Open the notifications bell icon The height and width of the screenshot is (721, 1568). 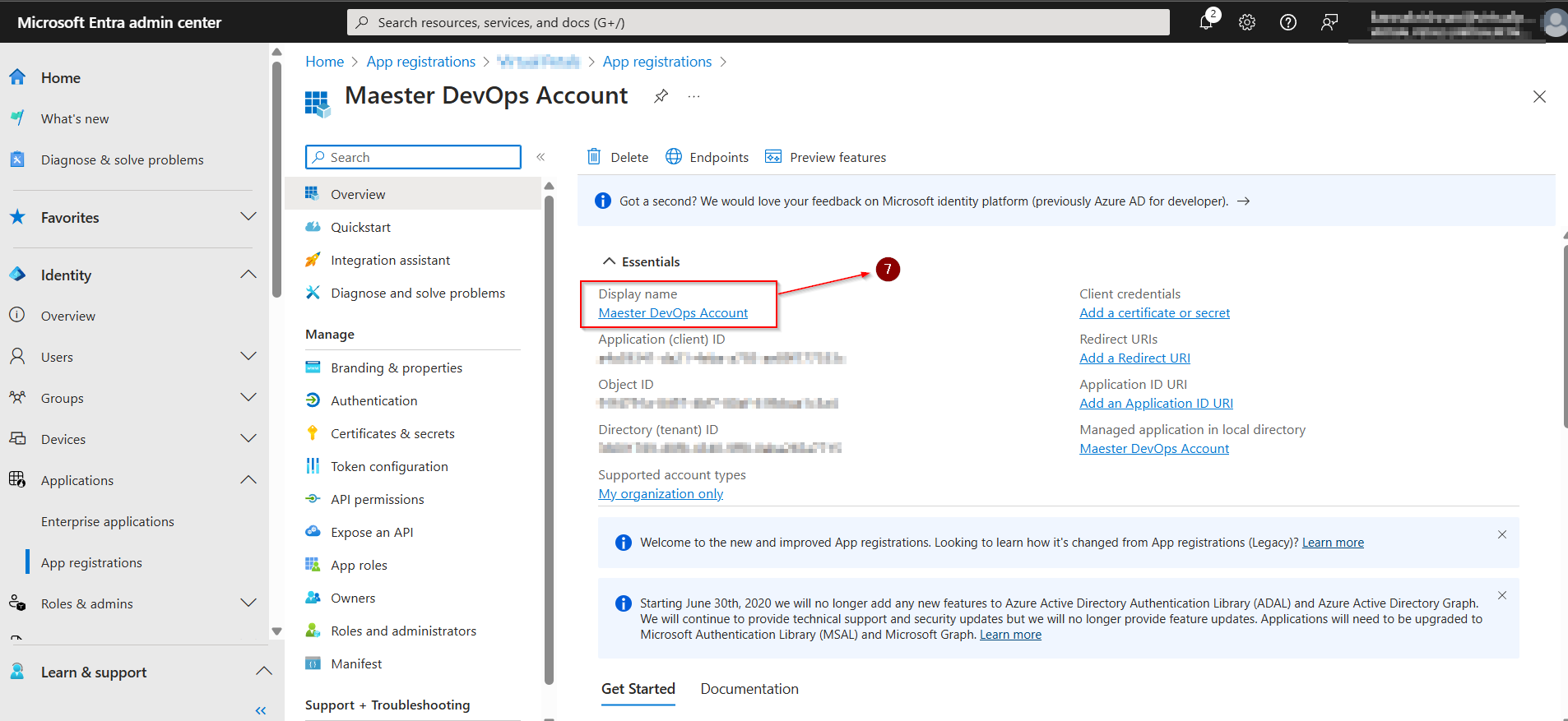coord(1207,22)
